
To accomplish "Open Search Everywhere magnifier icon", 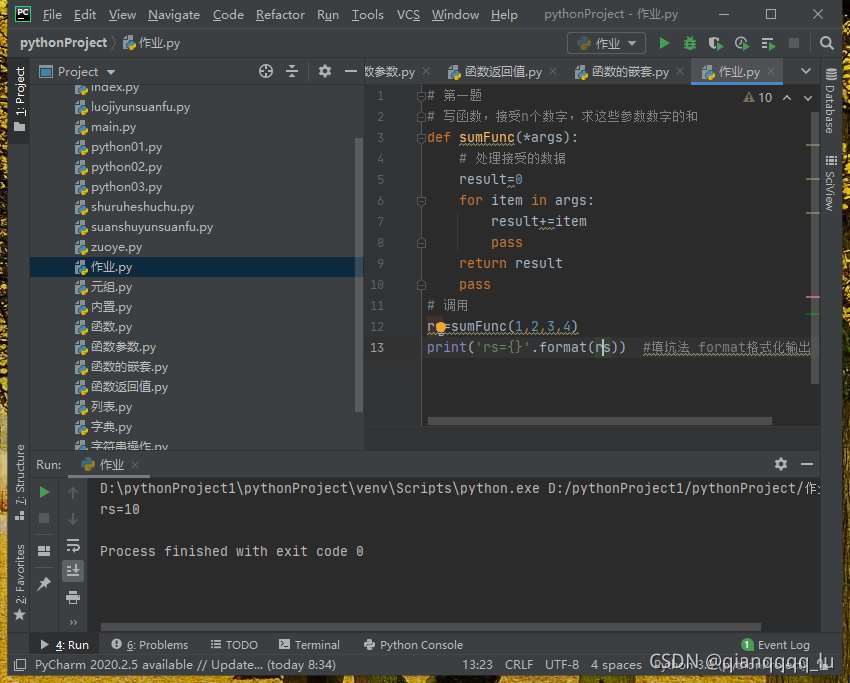I will coord(827,43).
